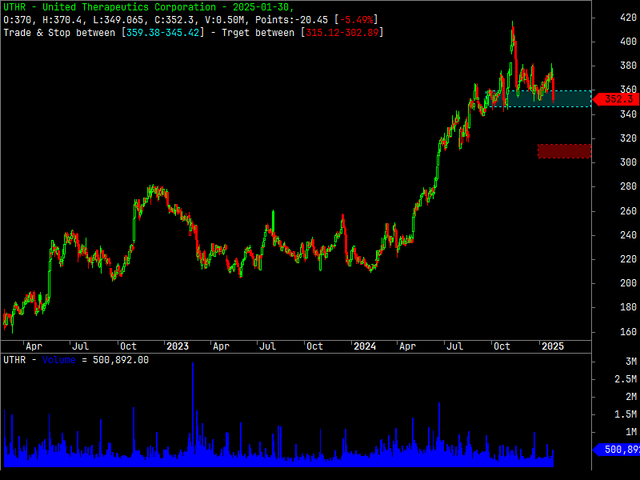Click the blue volume value tag
Viewport: 640px width, 480px height.
(617, 449)
